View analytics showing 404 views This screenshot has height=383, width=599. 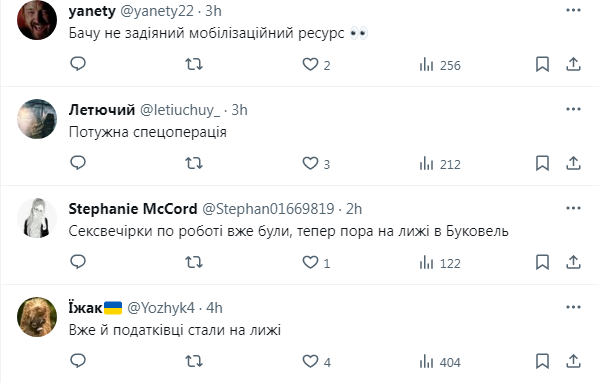tap(440, 362)
